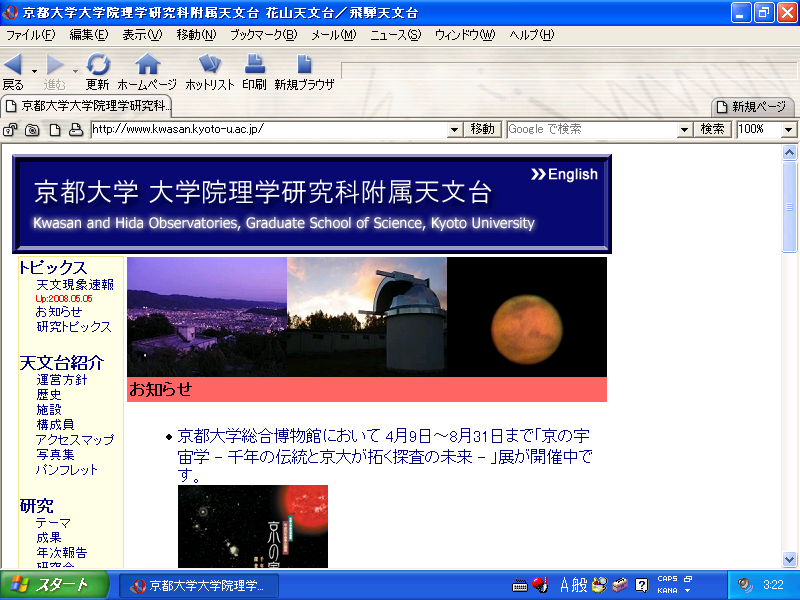Open the ウィンドウ(W) menu
This screenshot has width=800, height=600.
pyautogui.click(x=465, y=35)
